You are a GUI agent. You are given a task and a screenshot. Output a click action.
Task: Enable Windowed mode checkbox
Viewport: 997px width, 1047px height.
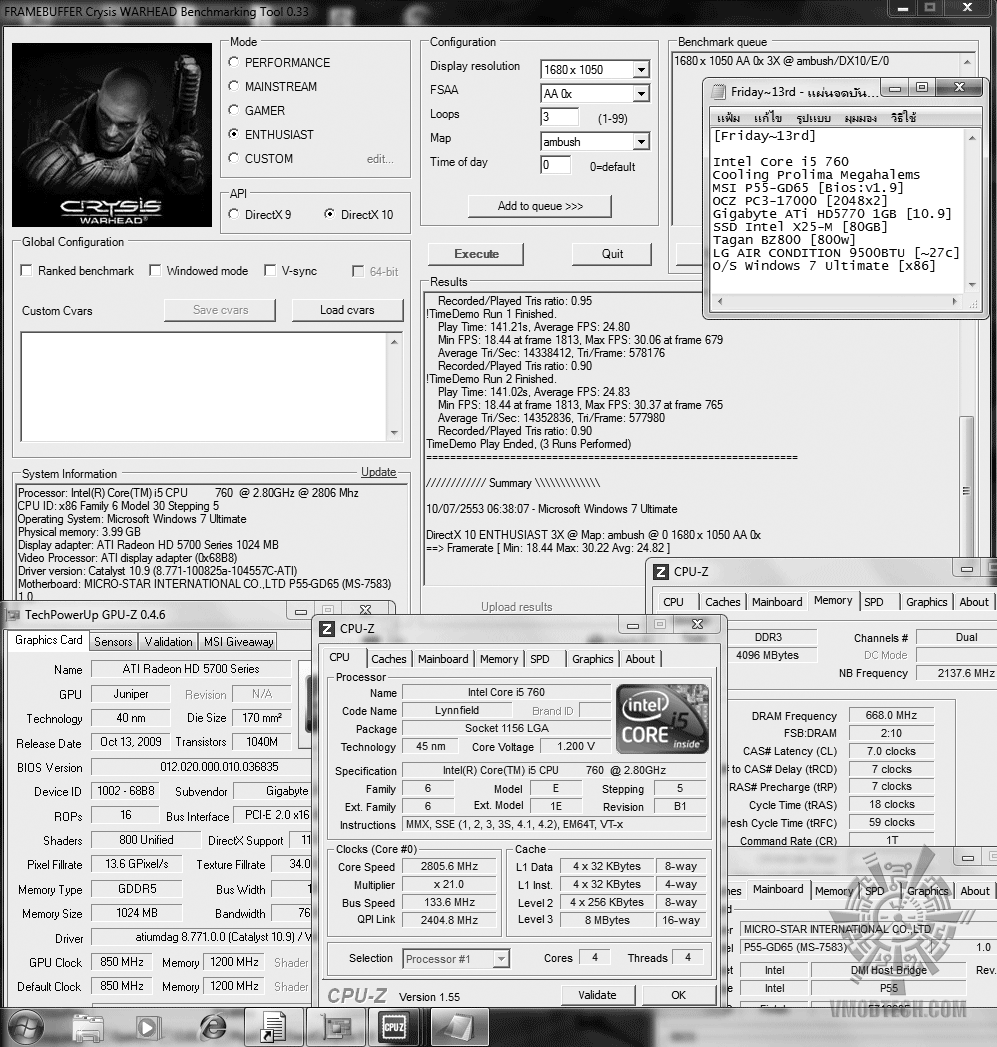(x=155, y=270)
